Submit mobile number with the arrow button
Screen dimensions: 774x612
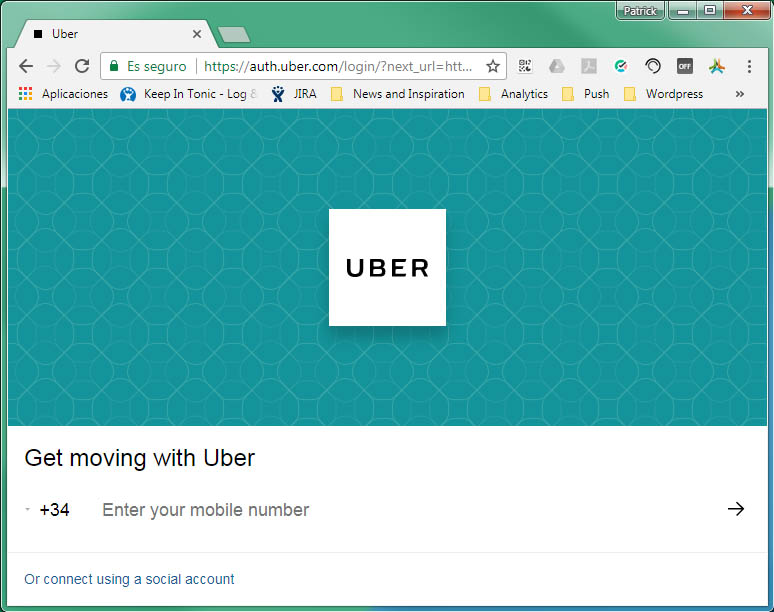pos(736,509)
